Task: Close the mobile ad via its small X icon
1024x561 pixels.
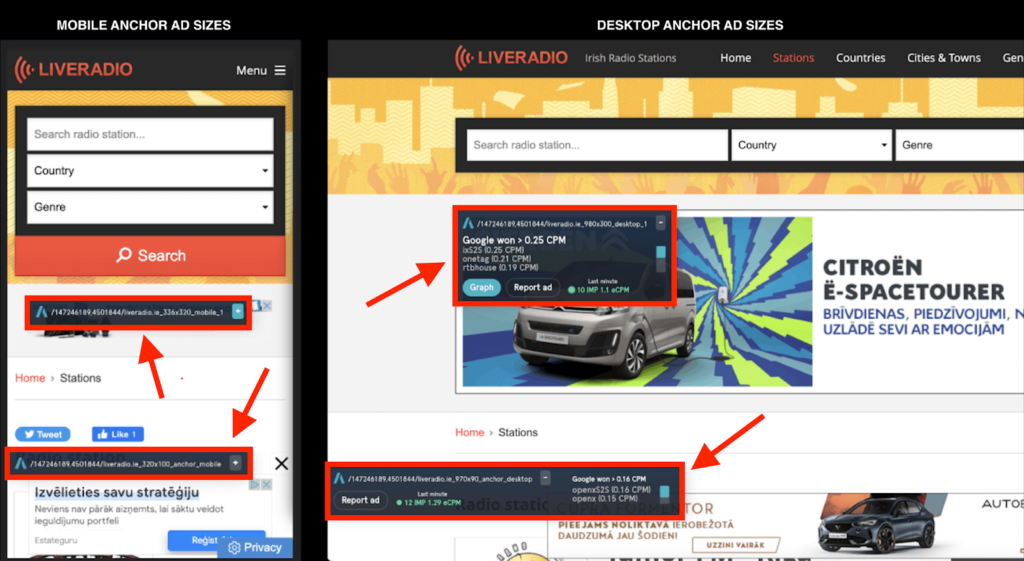Action: coord(267,306)
